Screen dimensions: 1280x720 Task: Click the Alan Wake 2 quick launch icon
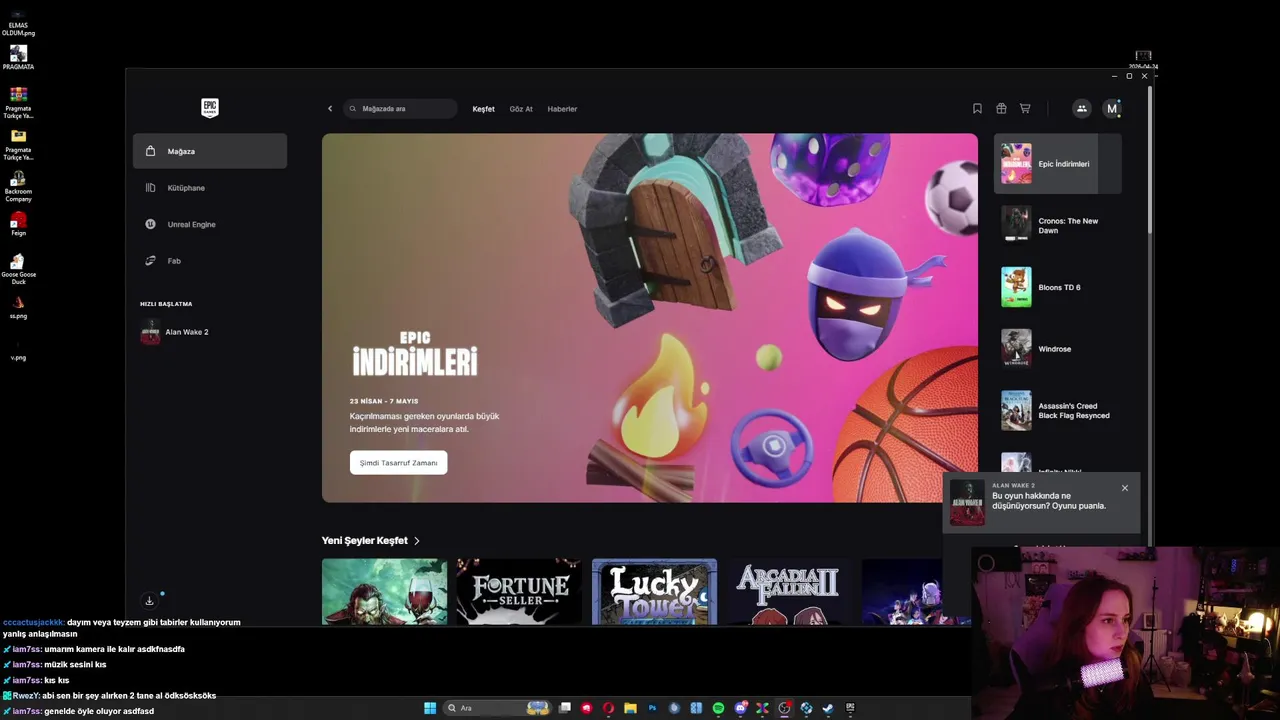click(150, 332)
